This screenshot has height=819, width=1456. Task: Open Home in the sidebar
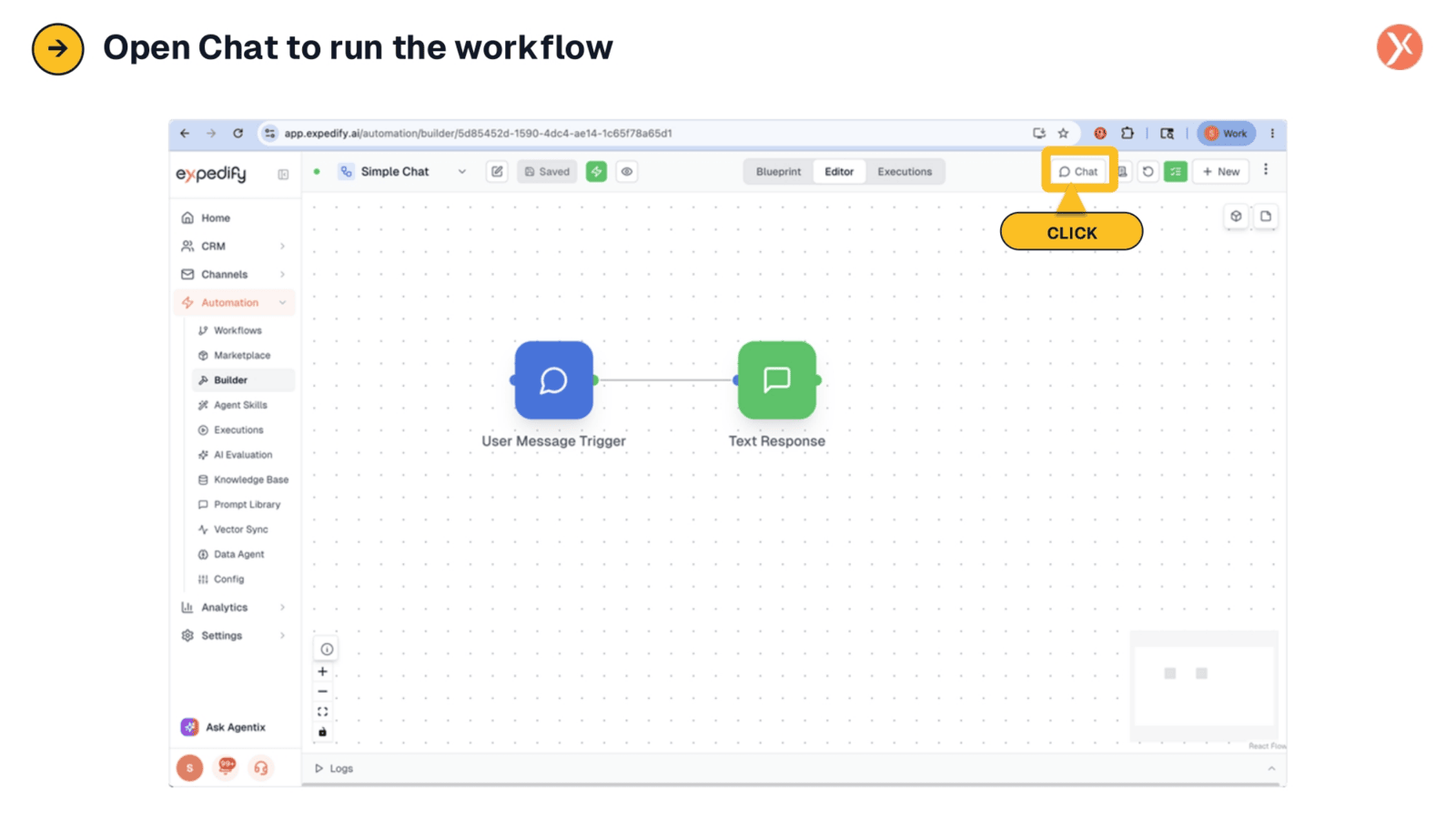click(x=234, y=218)
